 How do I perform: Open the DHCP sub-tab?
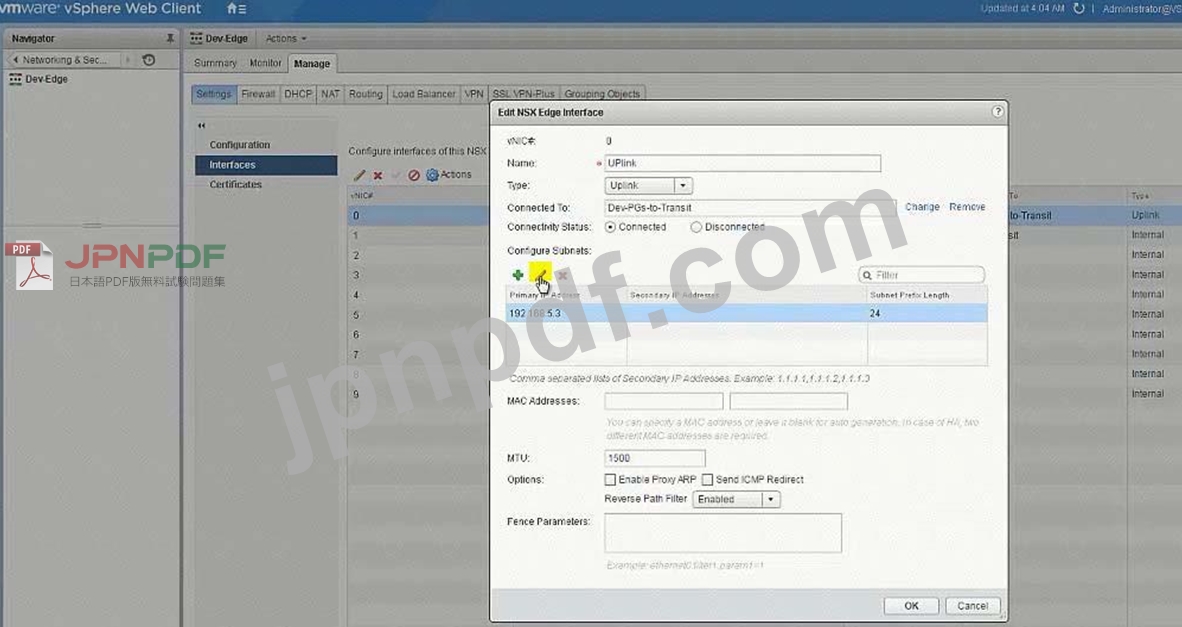coord(298,94)
